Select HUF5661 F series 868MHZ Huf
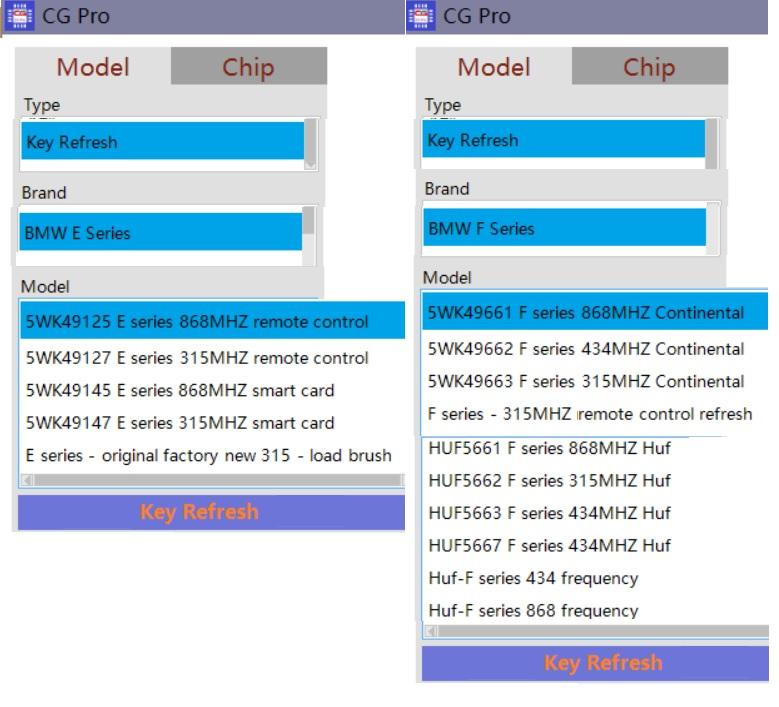Viewport: 779px width, 707px height. tap(595, 448)
